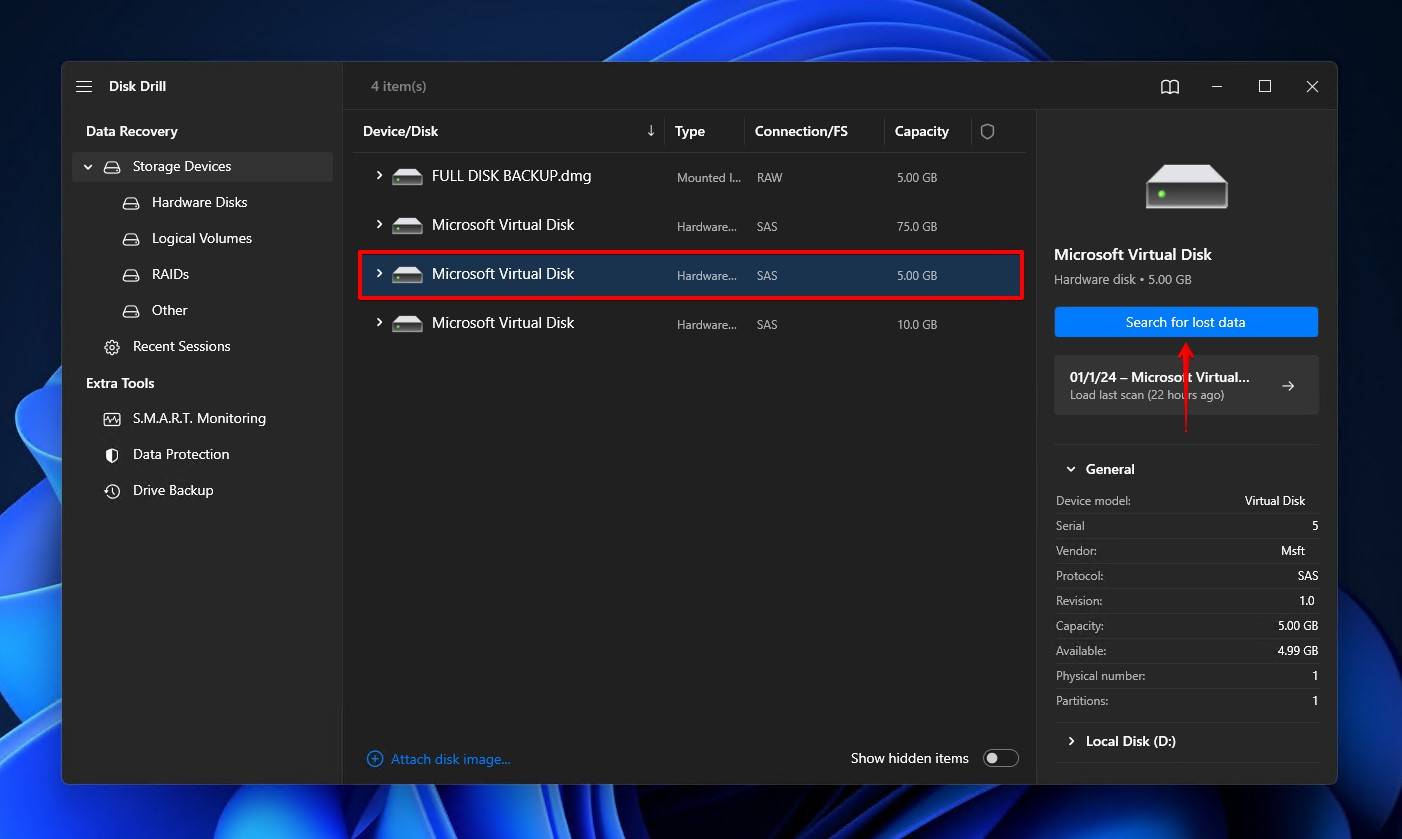Open the RAIDs view
The width and height of the screenshot is (1402, 839).
[170, 275]
